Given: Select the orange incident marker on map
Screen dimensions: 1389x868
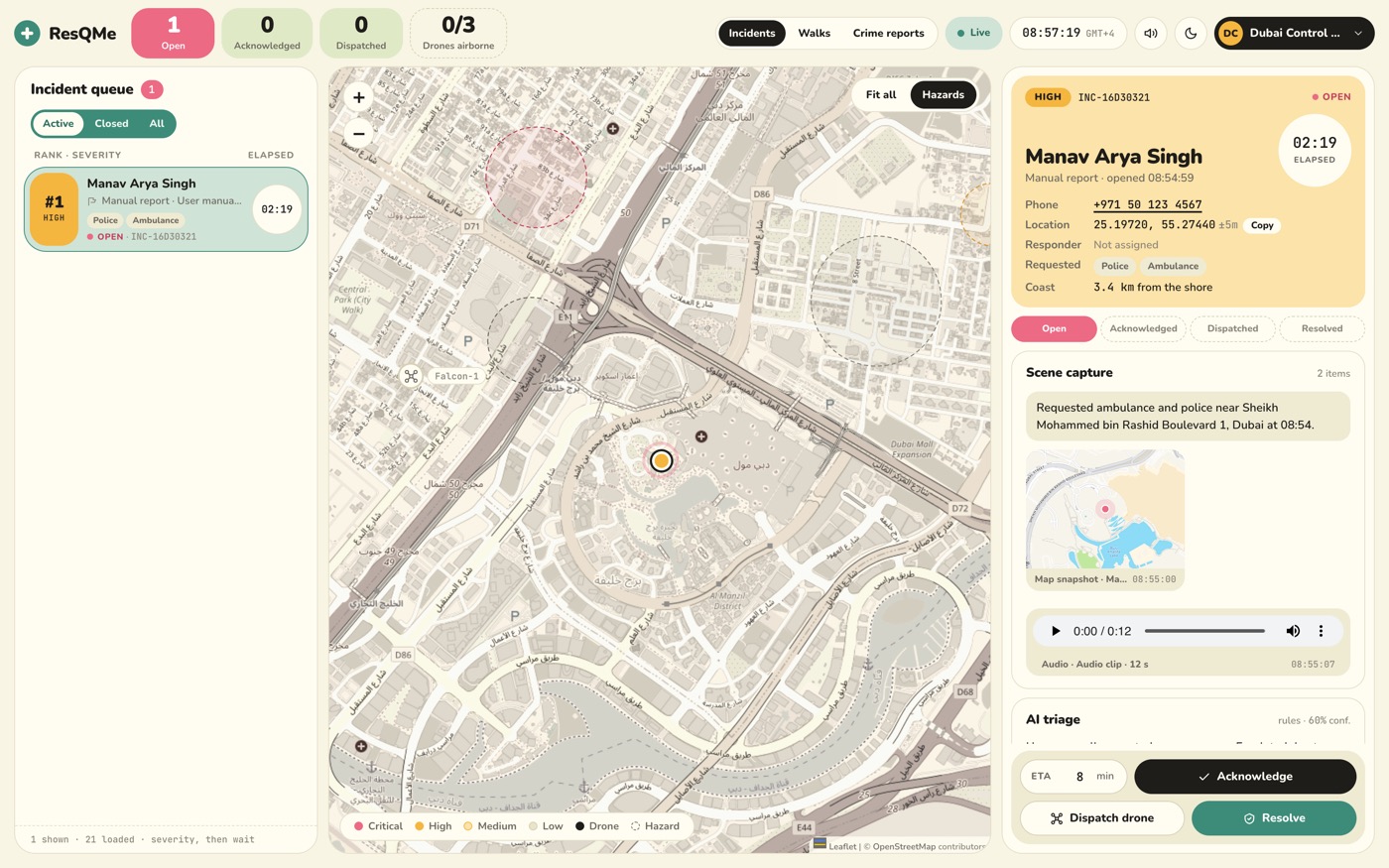Looking at the screenshot, I should click(x=661, y=460).
